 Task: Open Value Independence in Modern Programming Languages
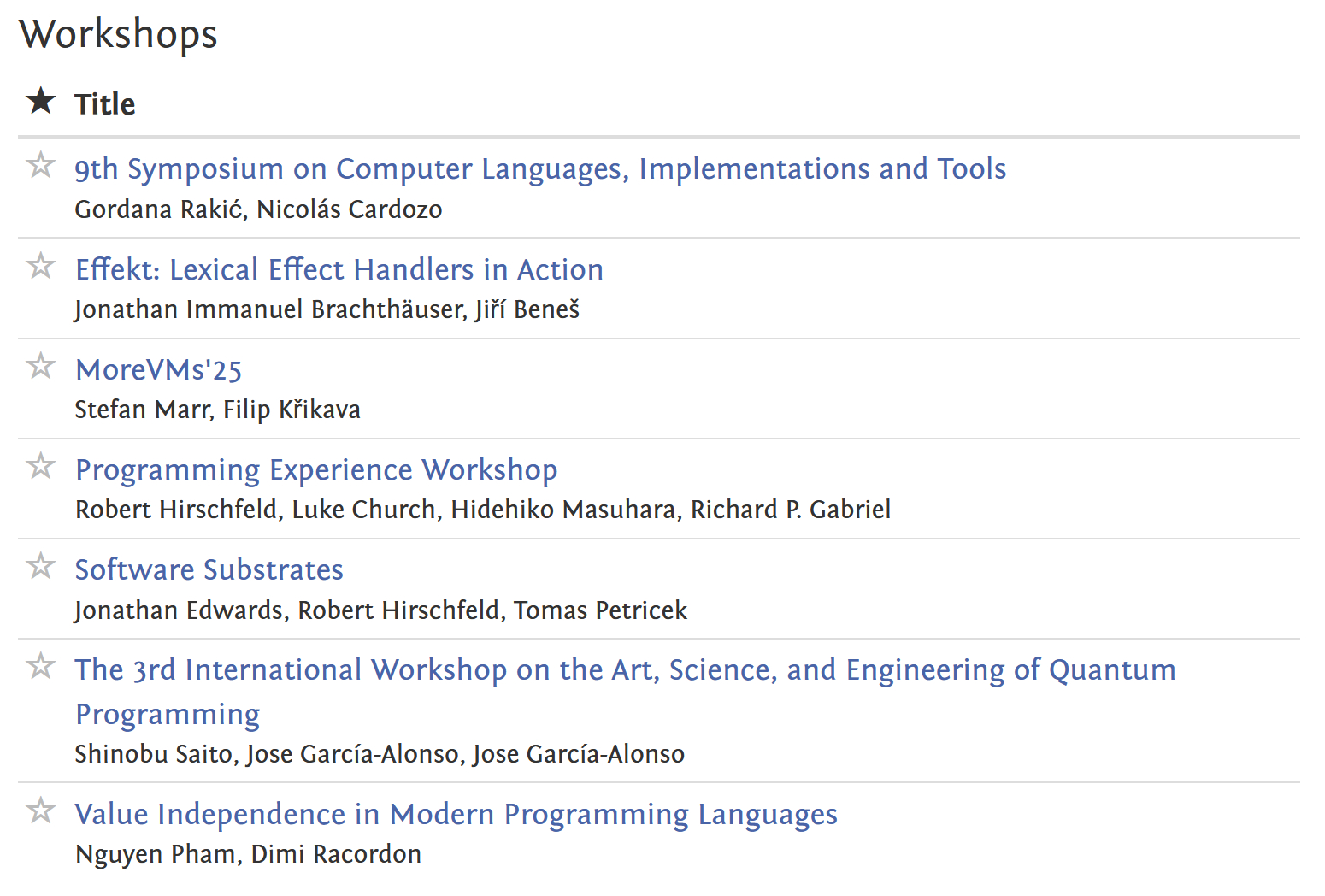[456, 814]
